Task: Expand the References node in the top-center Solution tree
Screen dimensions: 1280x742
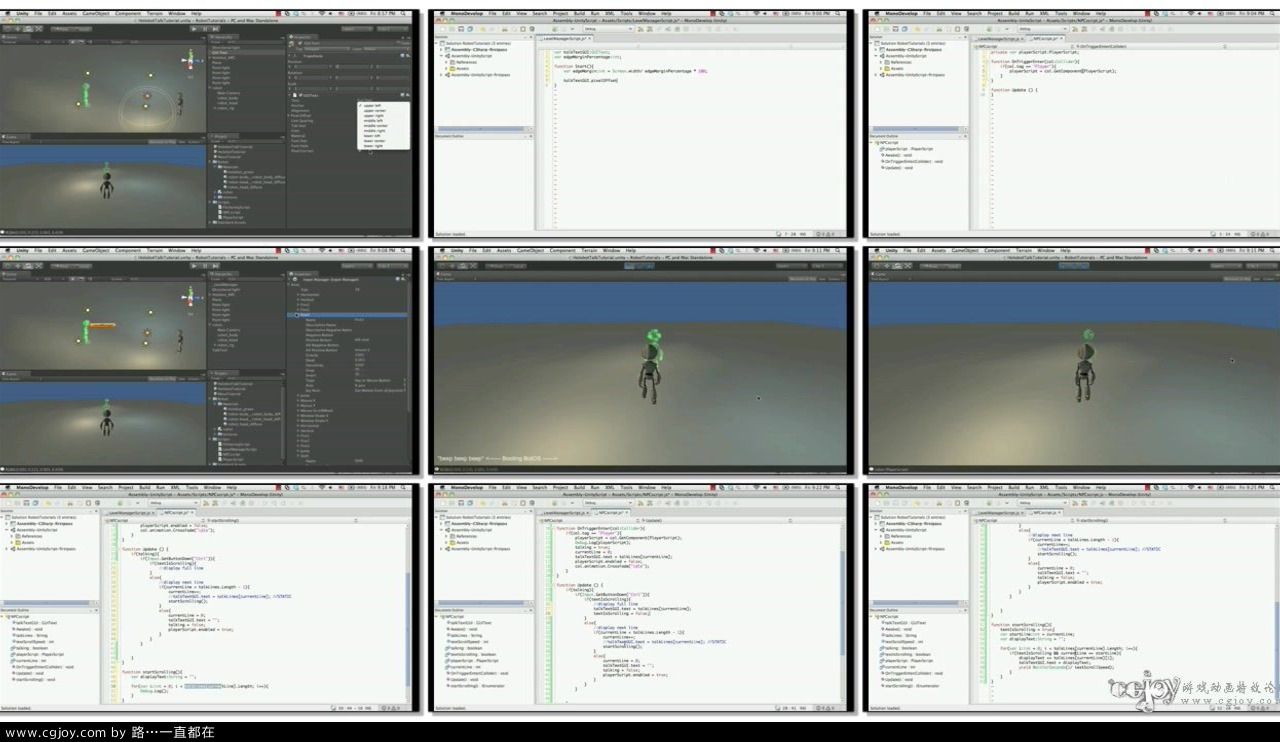Action: 446,62
